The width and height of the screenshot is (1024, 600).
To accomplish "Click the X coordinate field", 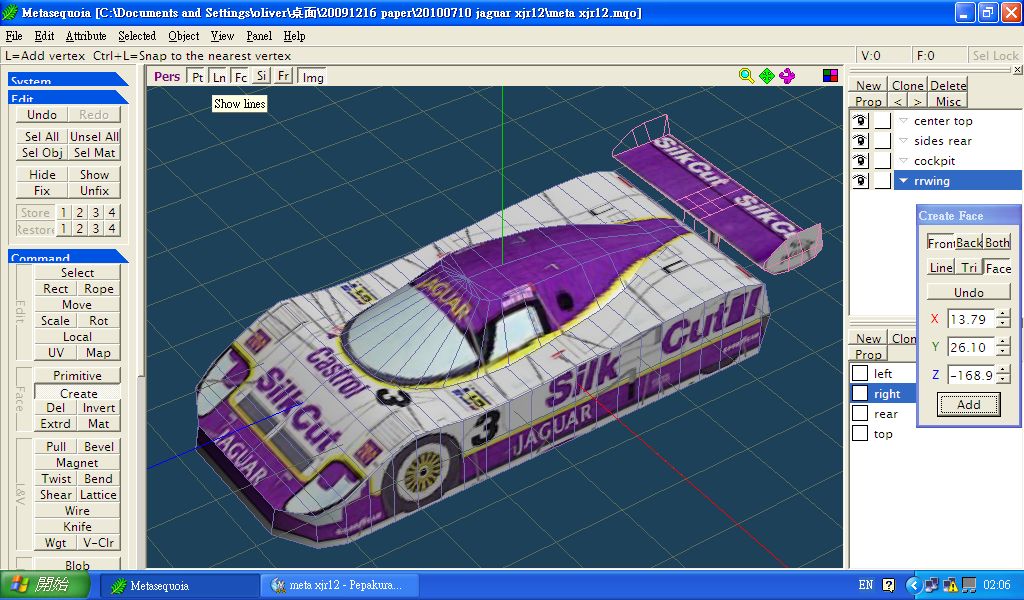I will coord(971,319).
